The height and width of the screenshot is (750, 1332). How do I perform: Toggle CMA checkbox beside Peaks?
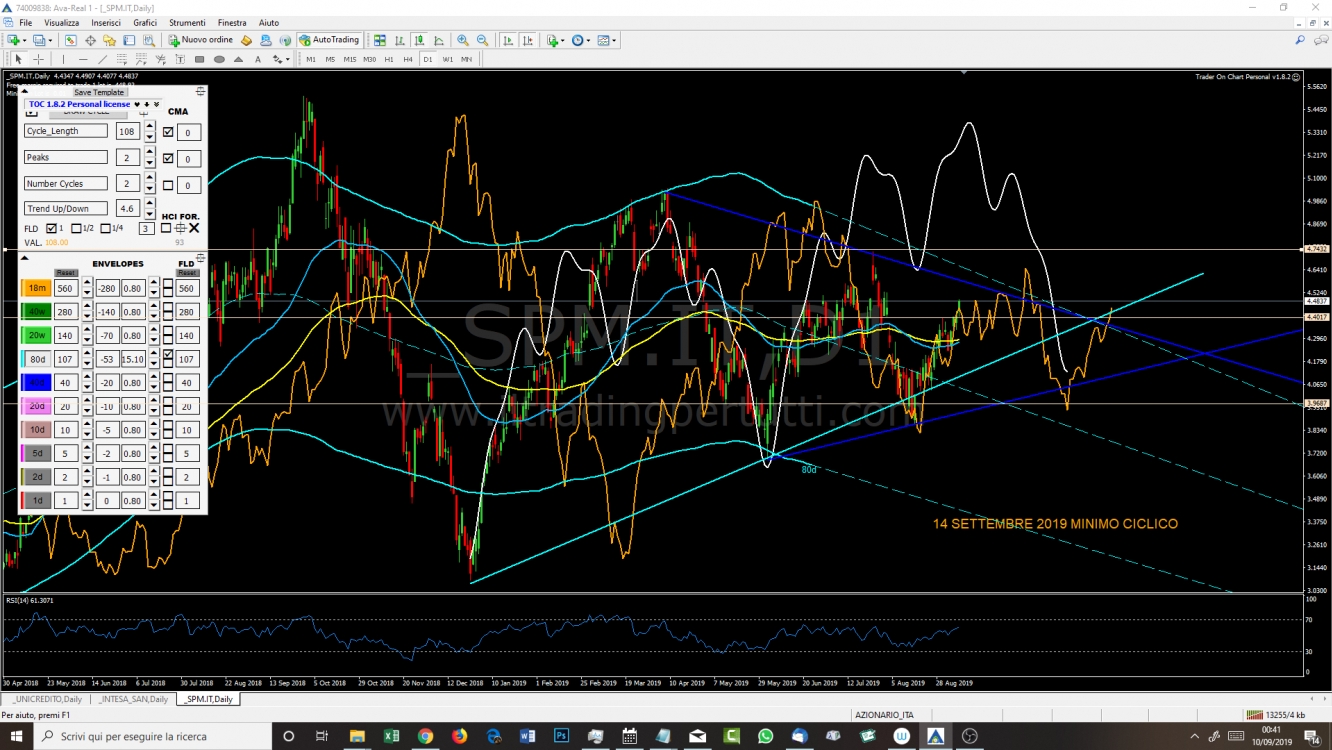coord(168,158)
